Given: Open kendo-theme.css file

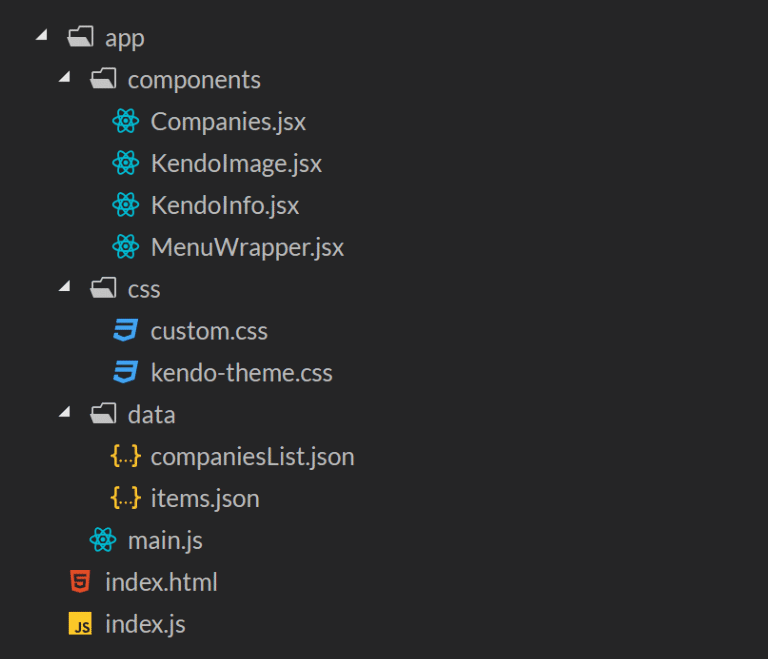Looking at the screenshot, I should pyautogui.click(x=241, y=373).
